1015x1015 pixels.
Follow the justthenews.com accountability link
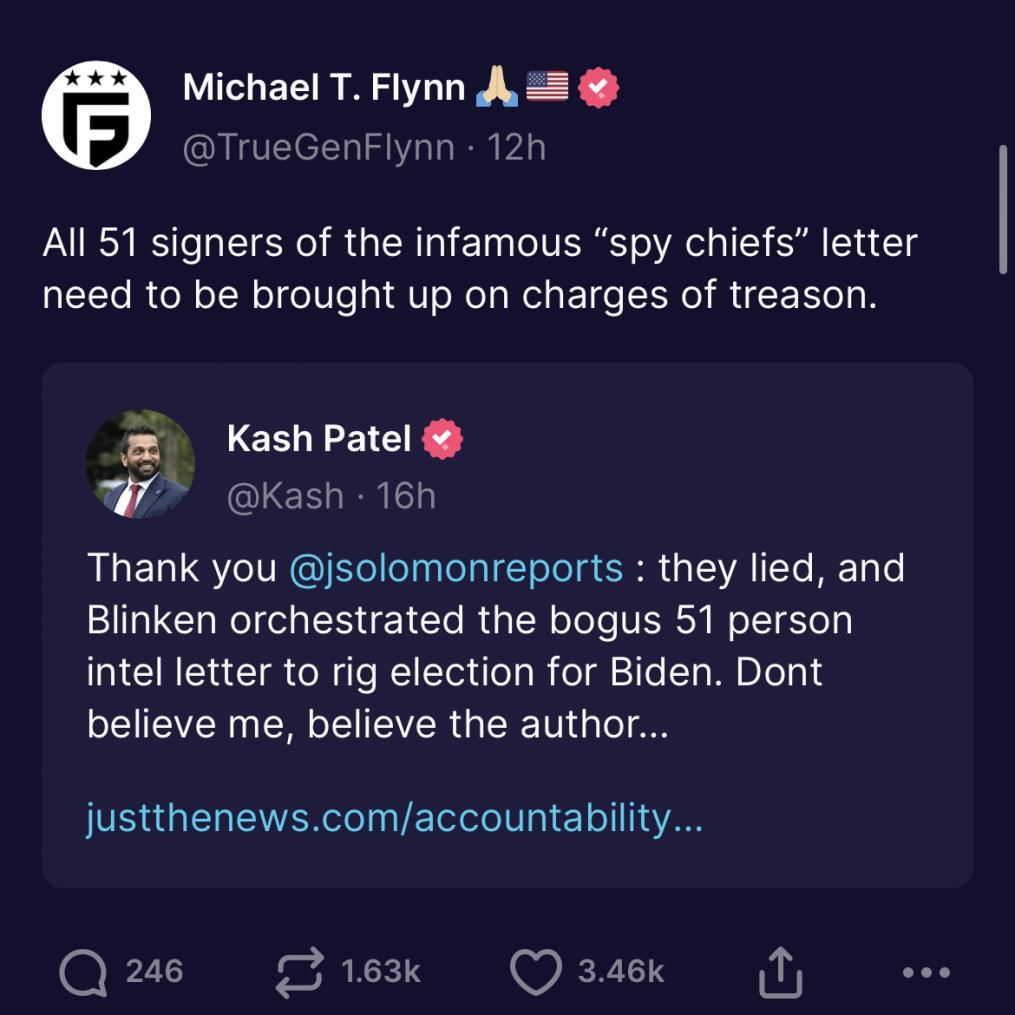pos(395,818)
